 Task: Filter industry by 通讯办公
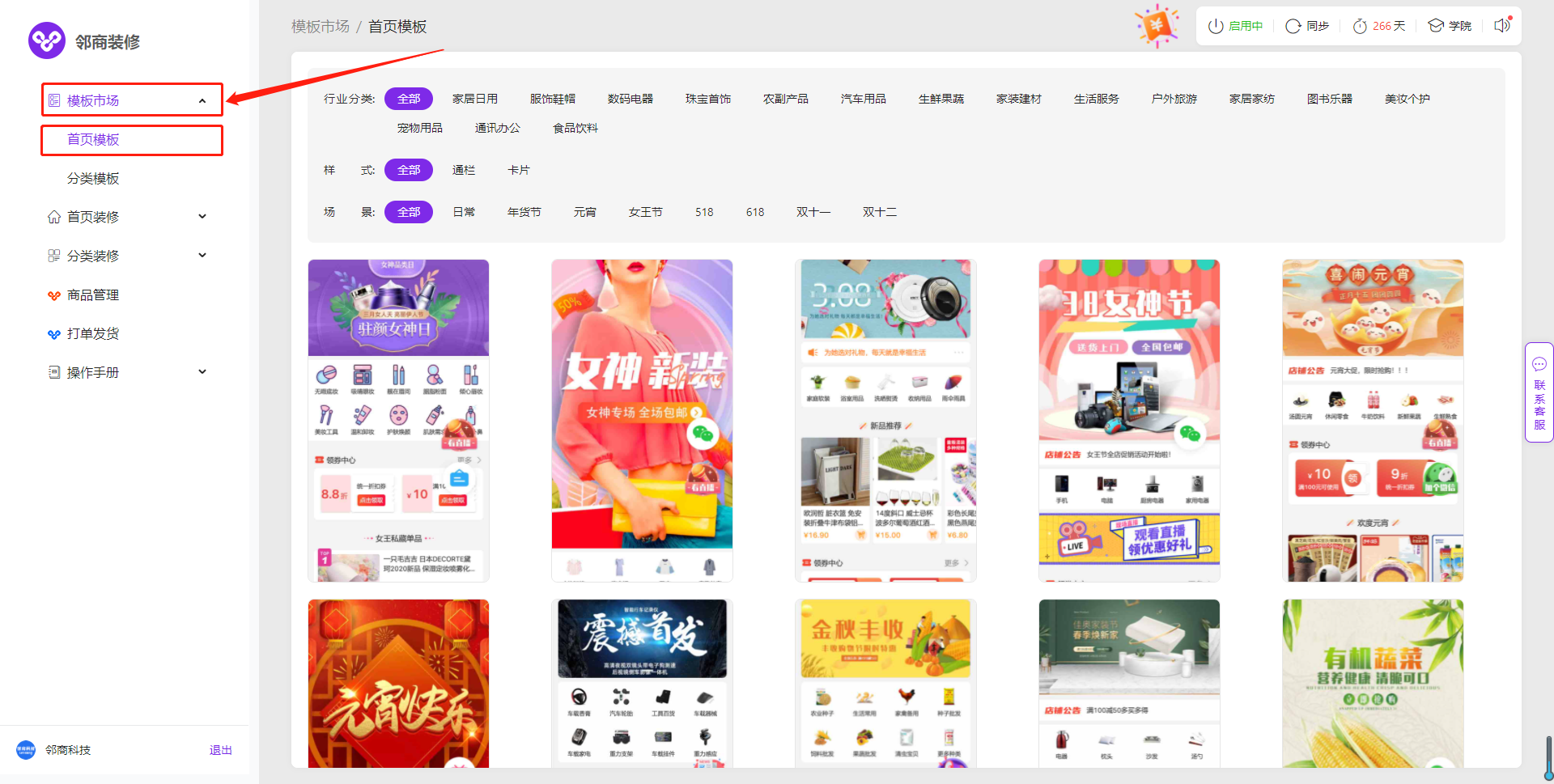[498, 128]
